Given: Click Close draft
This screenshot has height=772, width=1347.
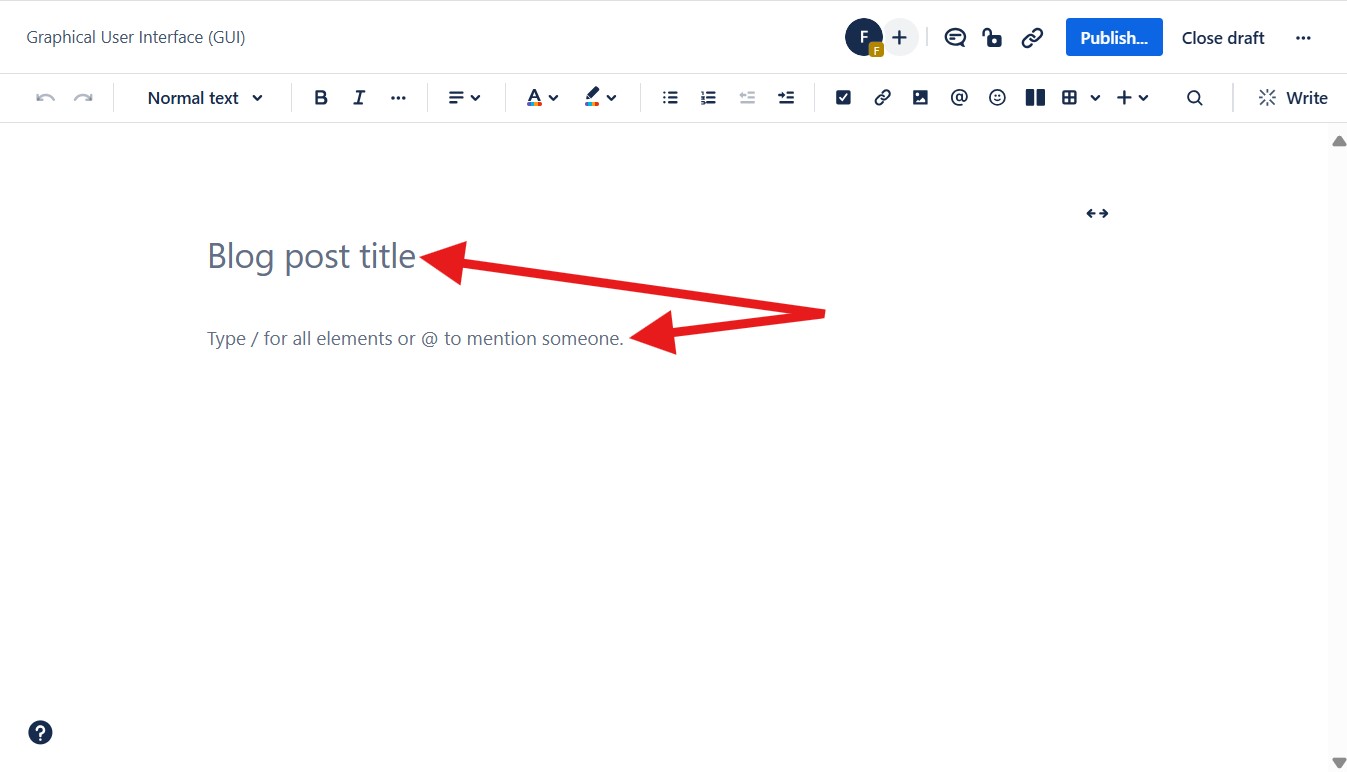Looking at the screenshot, I should click(x=1223, y=38).
